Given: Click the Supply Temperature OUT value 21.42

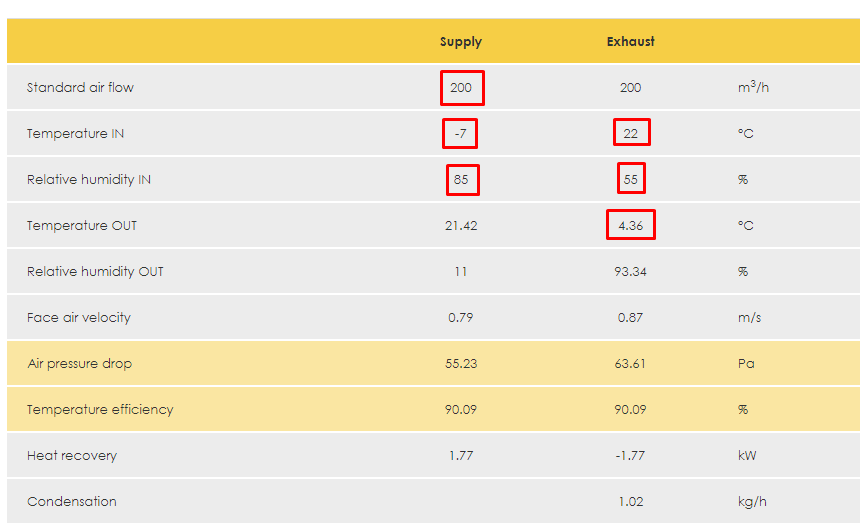Looking at the screenshot, I should pos(461,226).
